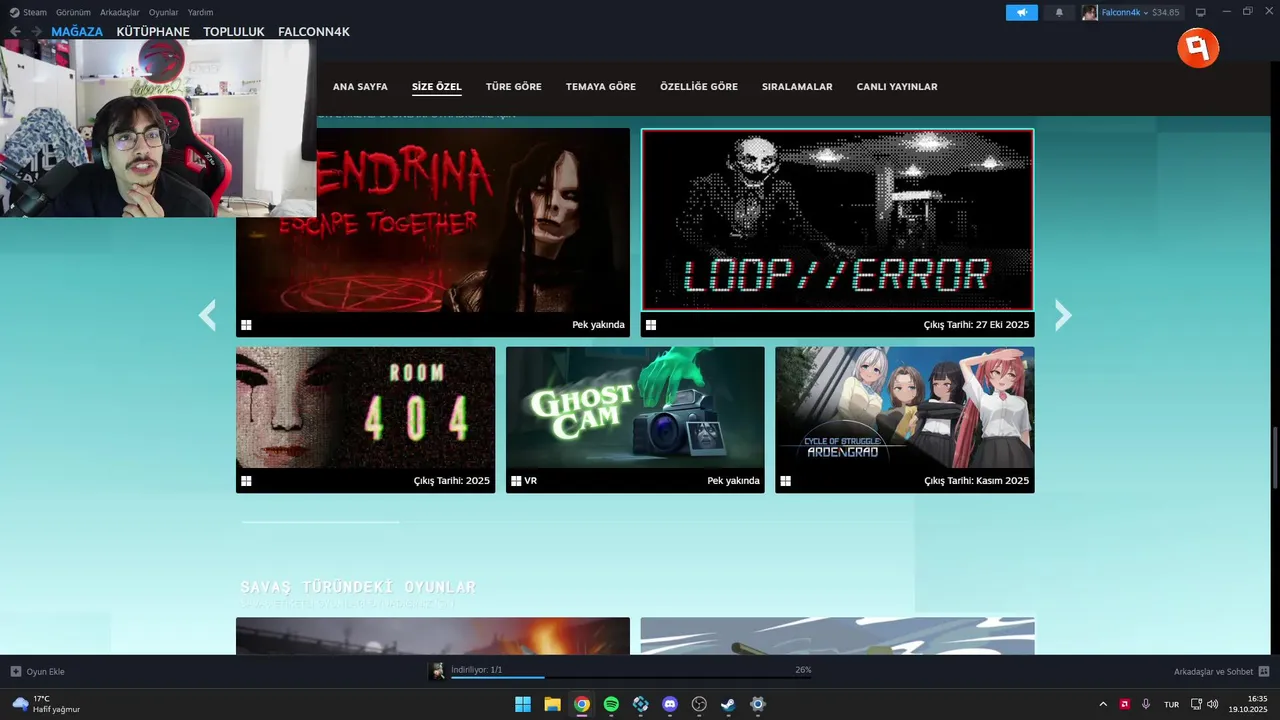
Task: Open File Explorer from the taskbar
Action: (x=552, y=704)
